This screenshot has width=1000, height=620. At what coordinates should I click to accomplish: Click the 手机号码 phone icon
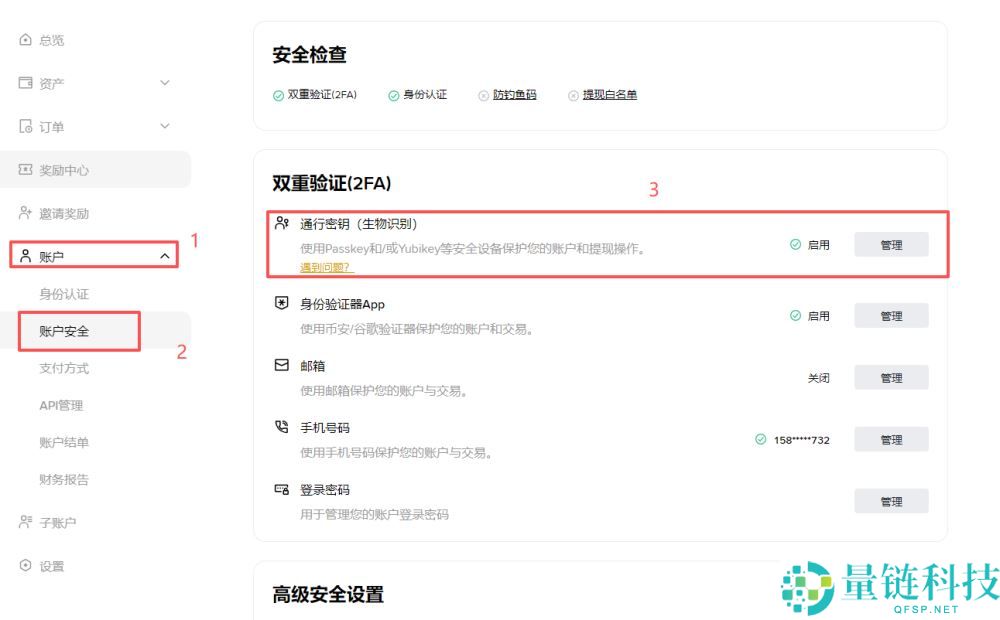point(281,427)
